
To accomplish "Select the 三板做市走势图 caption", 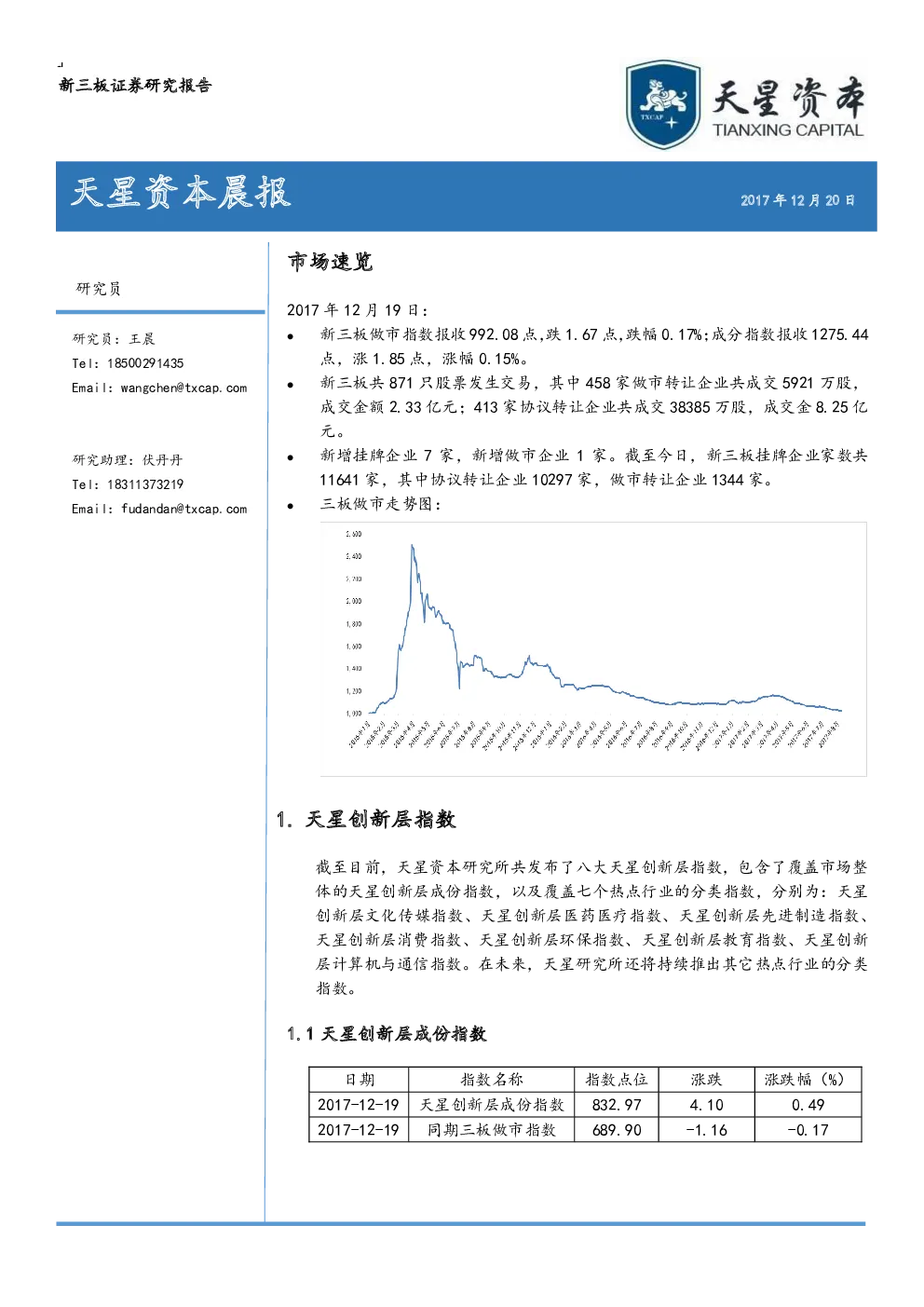I will click(x=381, y=504).
